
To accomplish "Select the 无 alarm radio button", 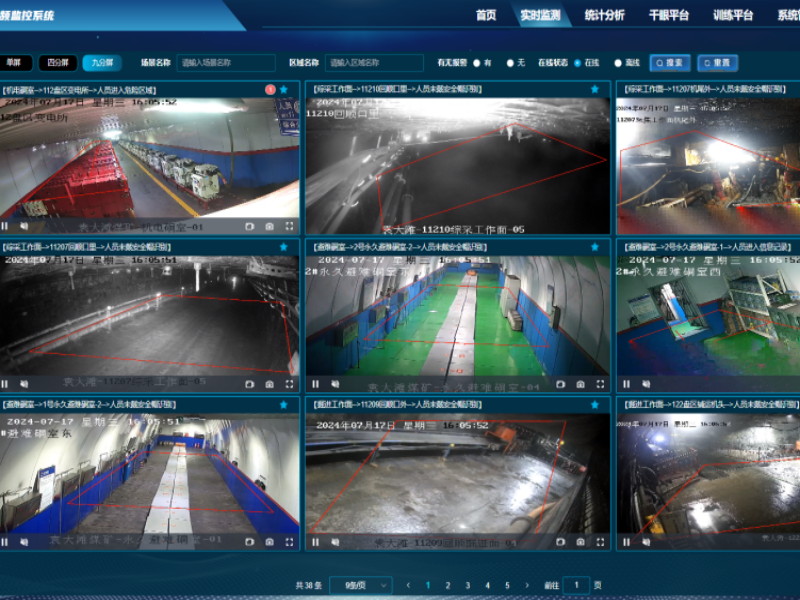I will (x=510, y=62).
